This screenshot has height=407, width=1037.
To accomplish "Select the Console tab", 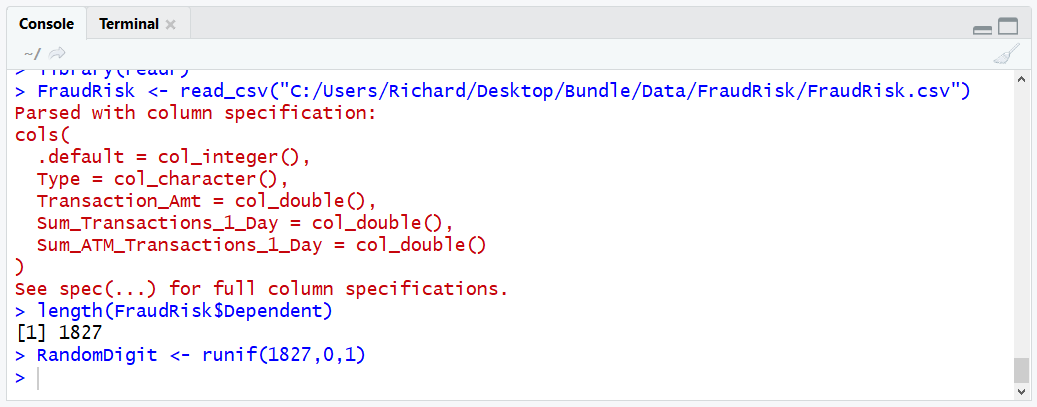I will point(46,24).
